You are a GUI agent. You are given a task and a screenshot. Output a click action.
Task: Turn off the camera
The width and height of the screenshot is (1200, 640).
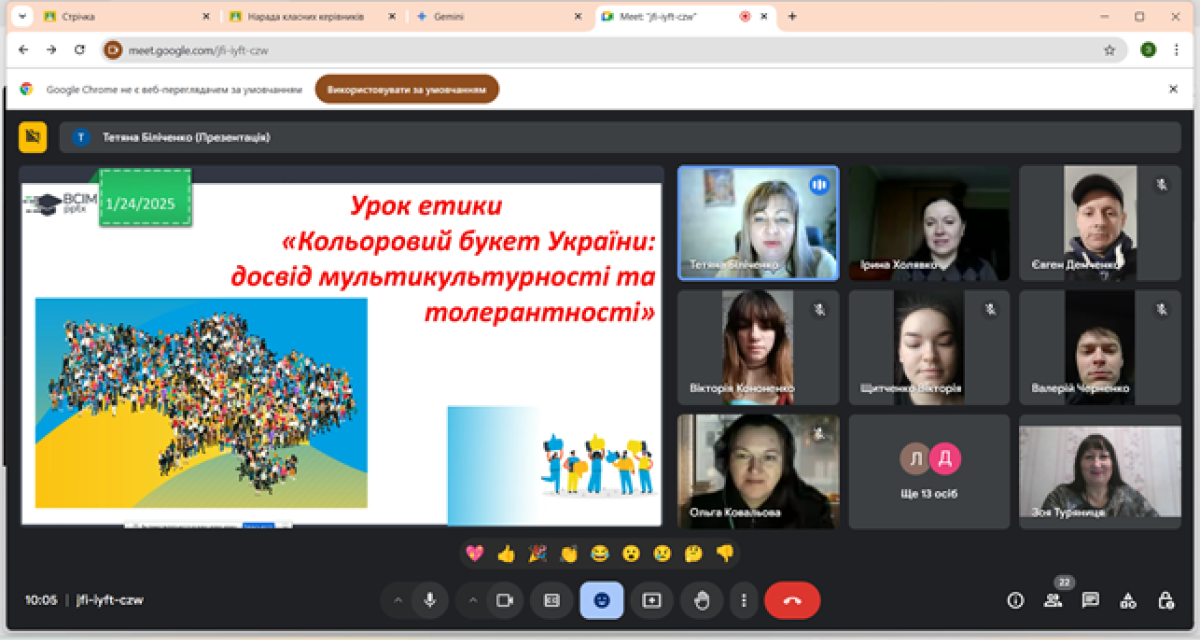click(x=505, y=600)
